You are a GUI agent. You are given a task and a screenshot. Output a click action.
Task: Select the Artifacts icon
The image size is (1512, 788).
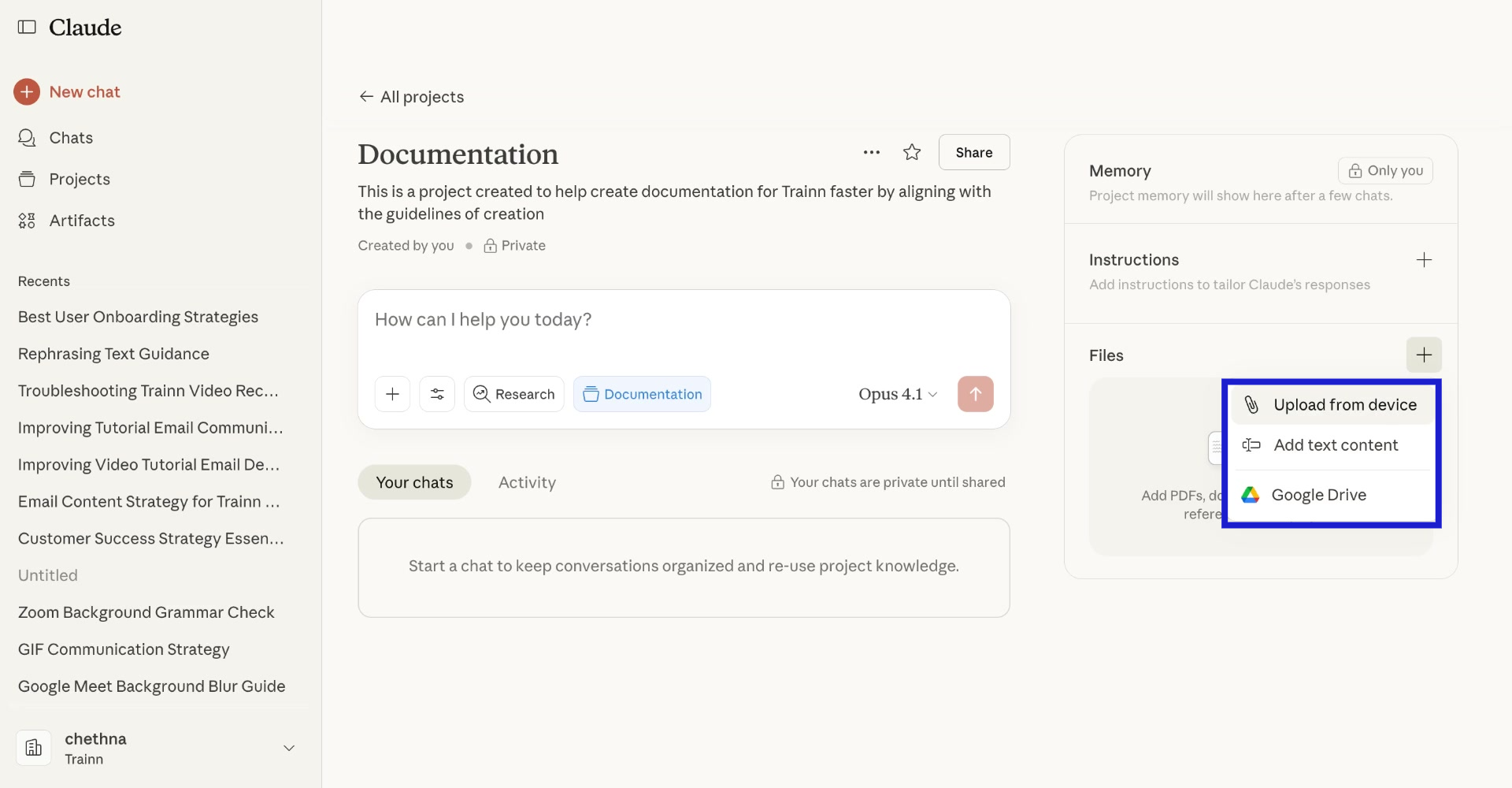coord(27,221)
